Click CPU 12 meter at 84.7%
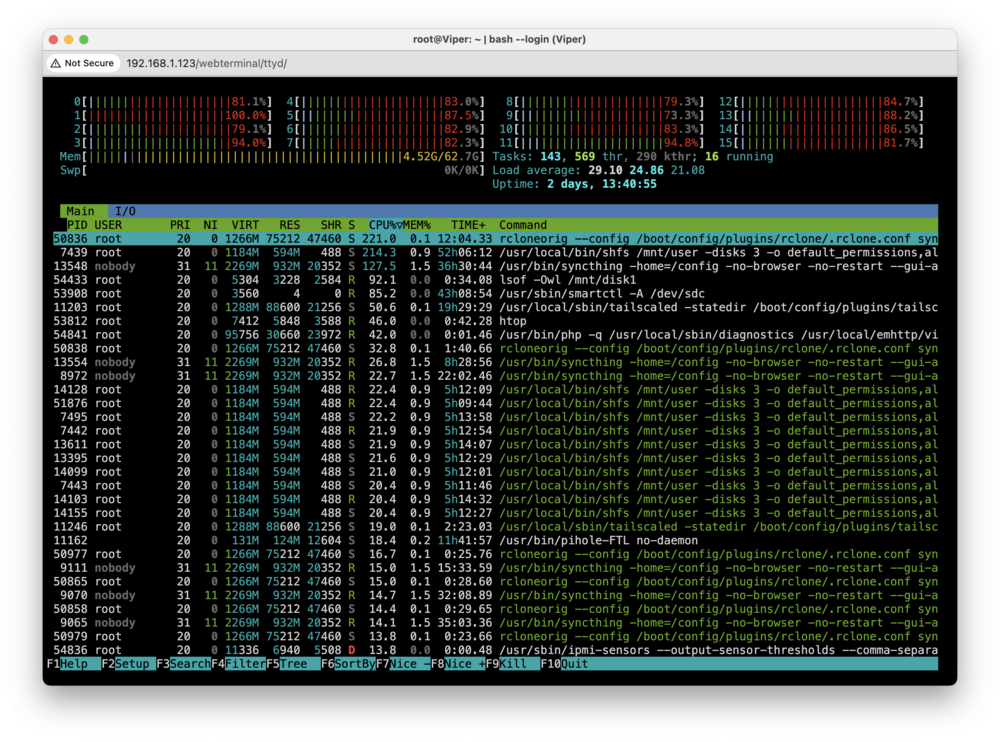The image size is (1000, 742). (x=821, y=102)
